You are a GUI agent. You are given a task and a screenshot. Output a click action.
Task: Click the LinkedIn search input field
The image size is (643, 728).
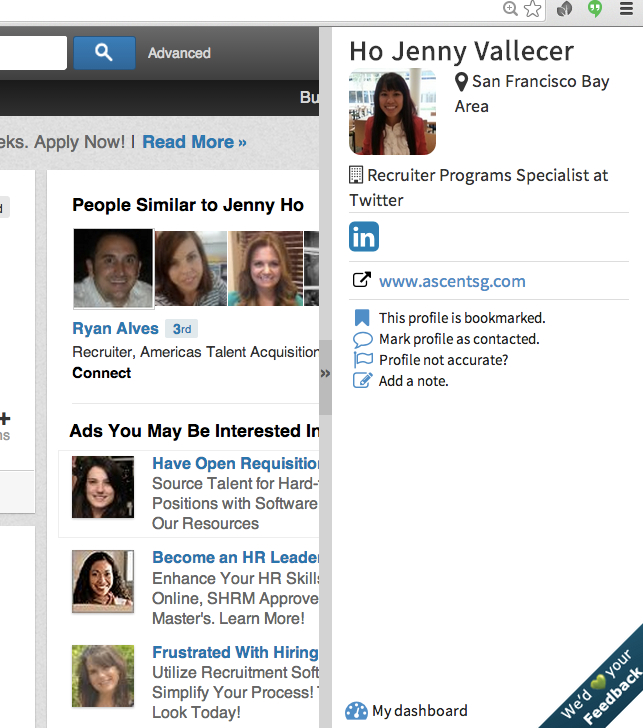pos(32,53)
